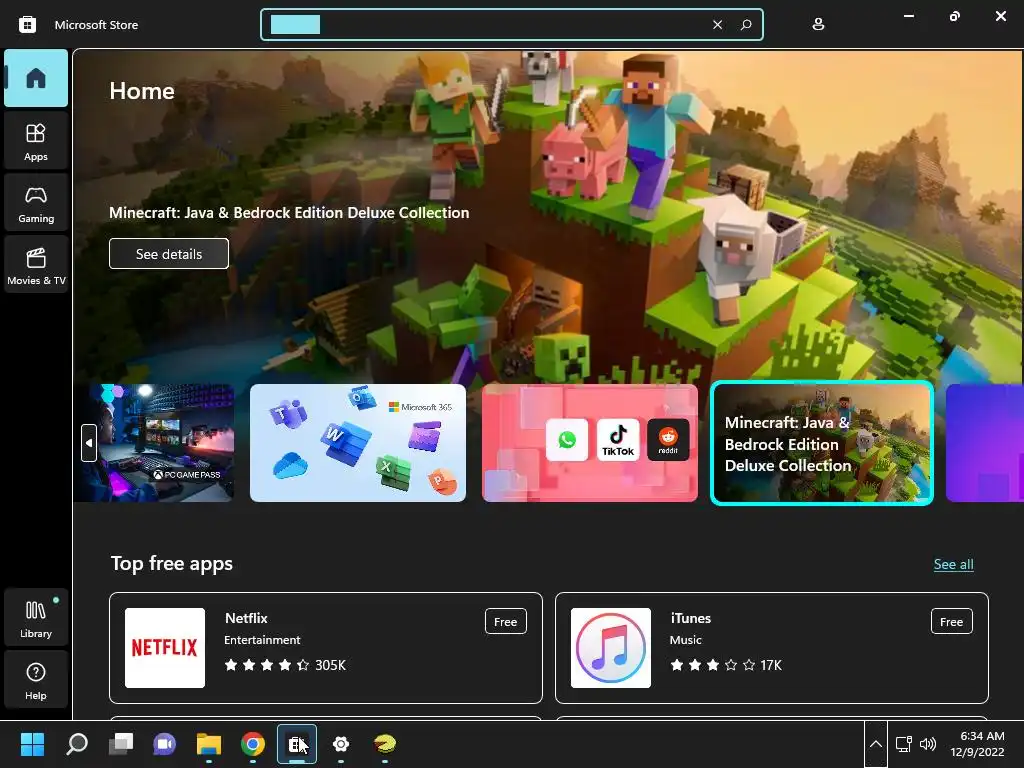Open the Netflix app title
Screen dimensions: 1024x768
(x=246, y=618)
